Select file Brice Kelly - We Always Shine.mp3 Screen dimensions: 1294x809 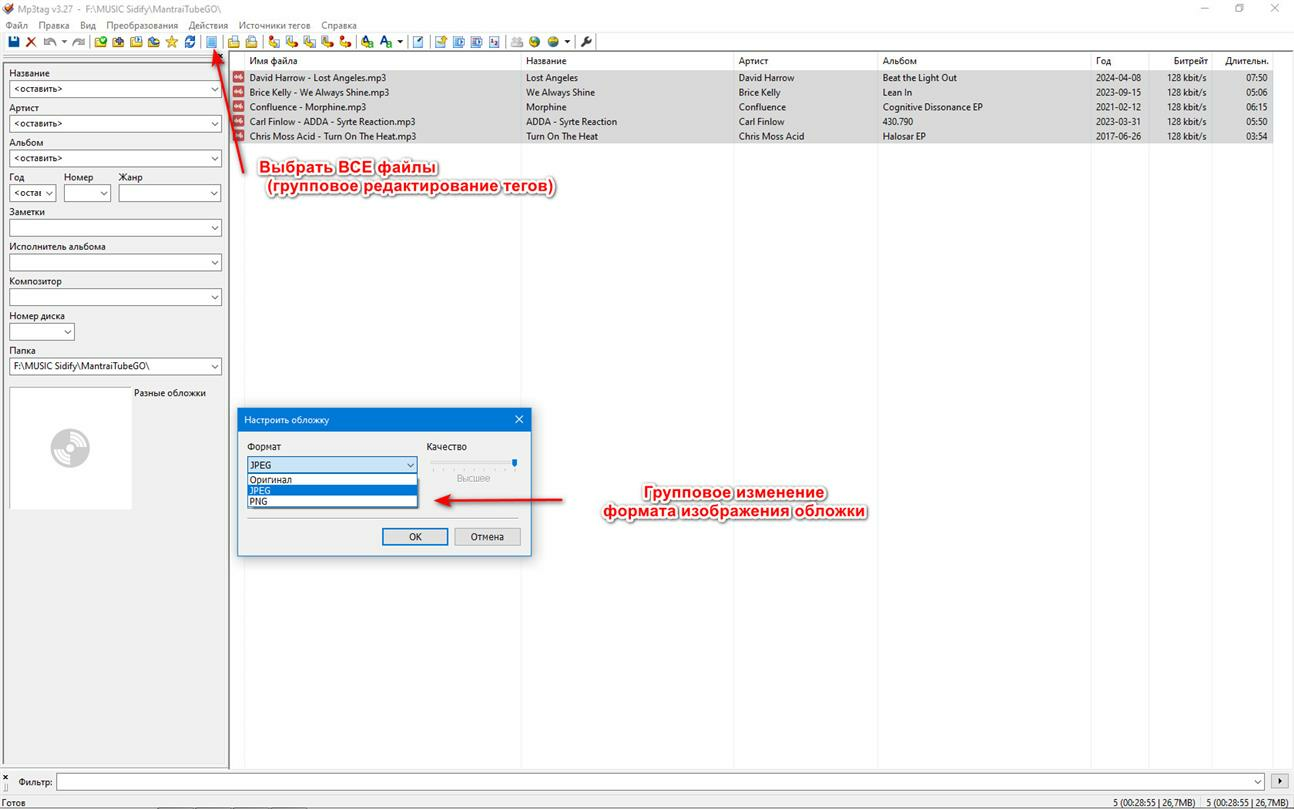tap(319, 92)
